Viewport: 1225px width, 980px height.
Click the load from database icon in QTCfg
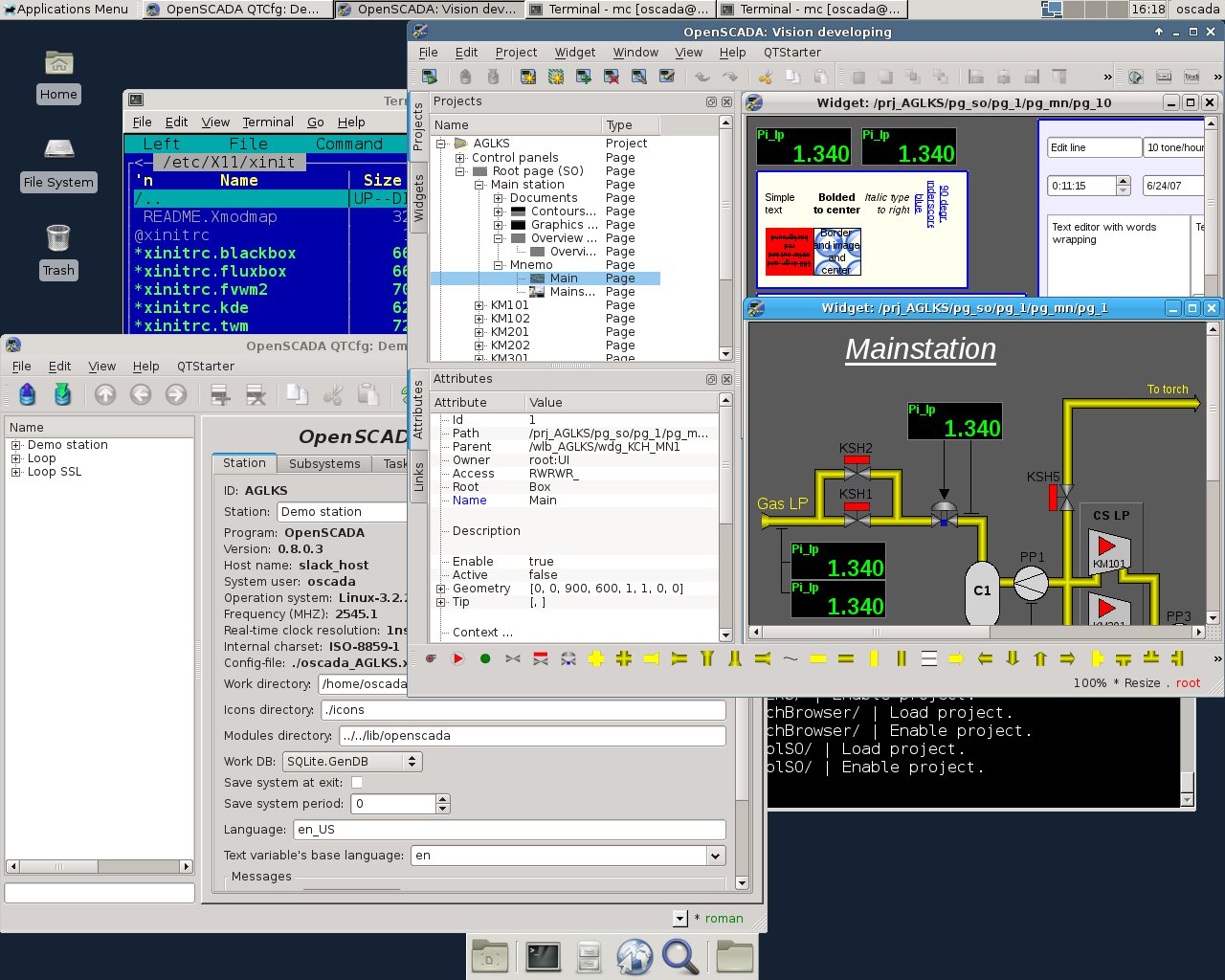tap(27, 393)
